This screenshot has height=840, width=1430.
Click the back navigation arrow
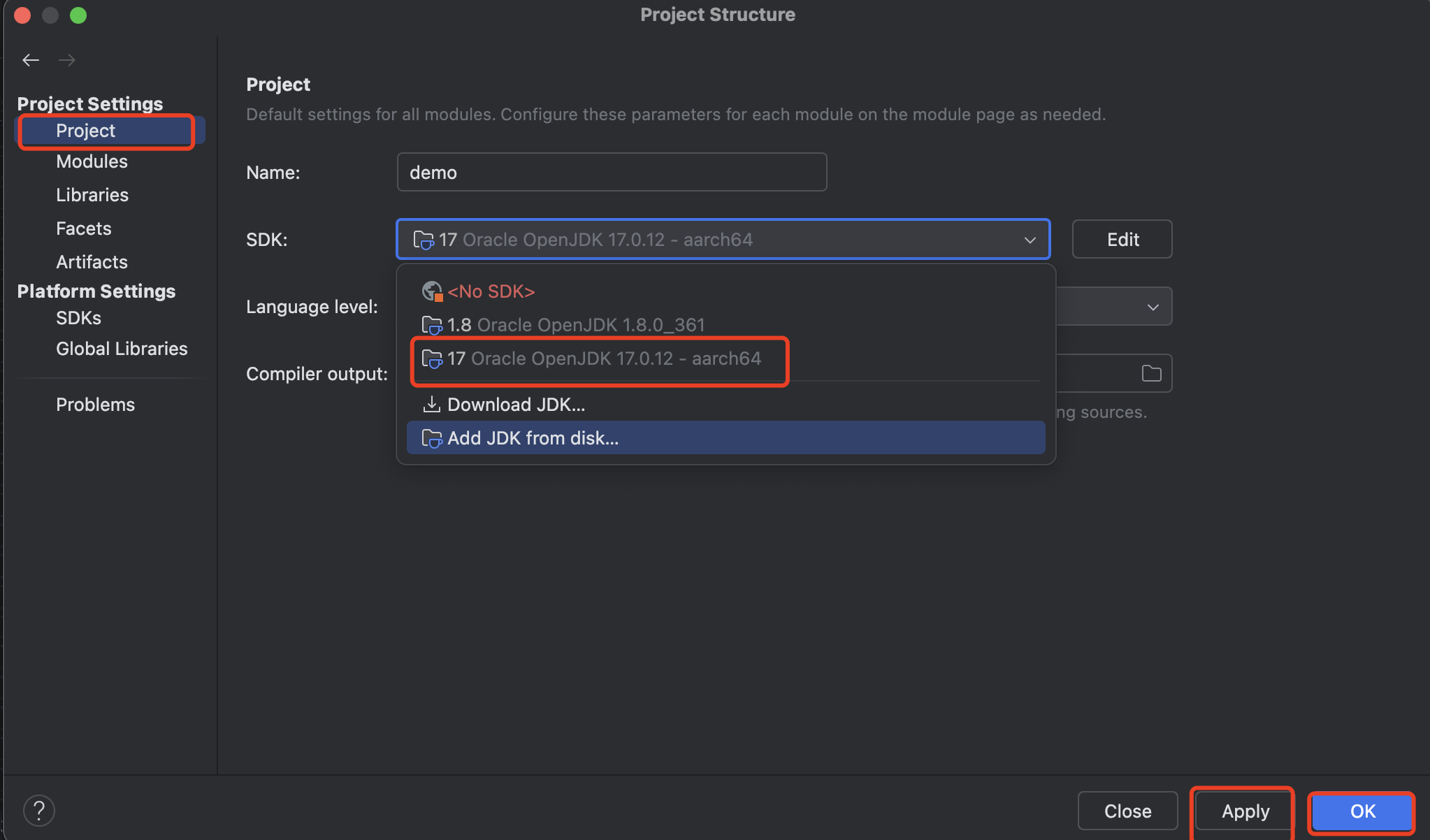click(30, 60)
